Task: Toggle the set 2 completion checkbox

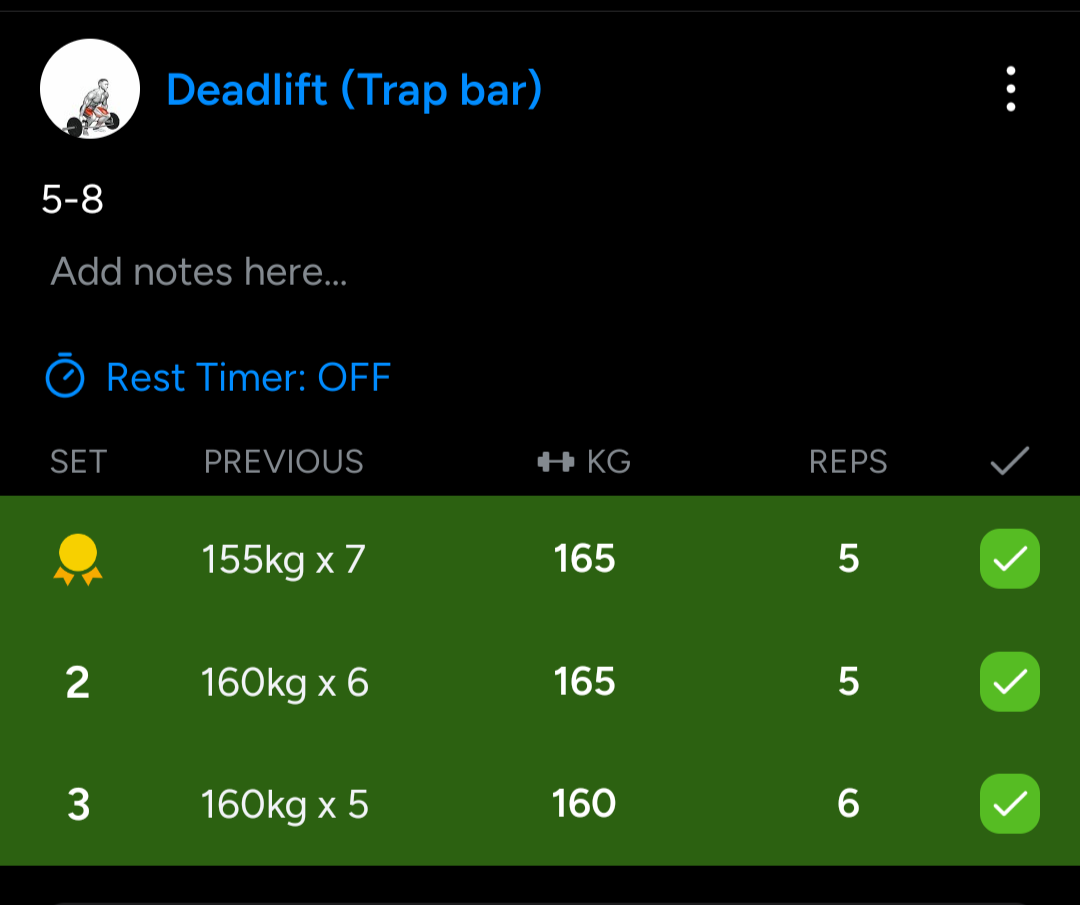Action: pyautogui.click(x=1009, y=682)
